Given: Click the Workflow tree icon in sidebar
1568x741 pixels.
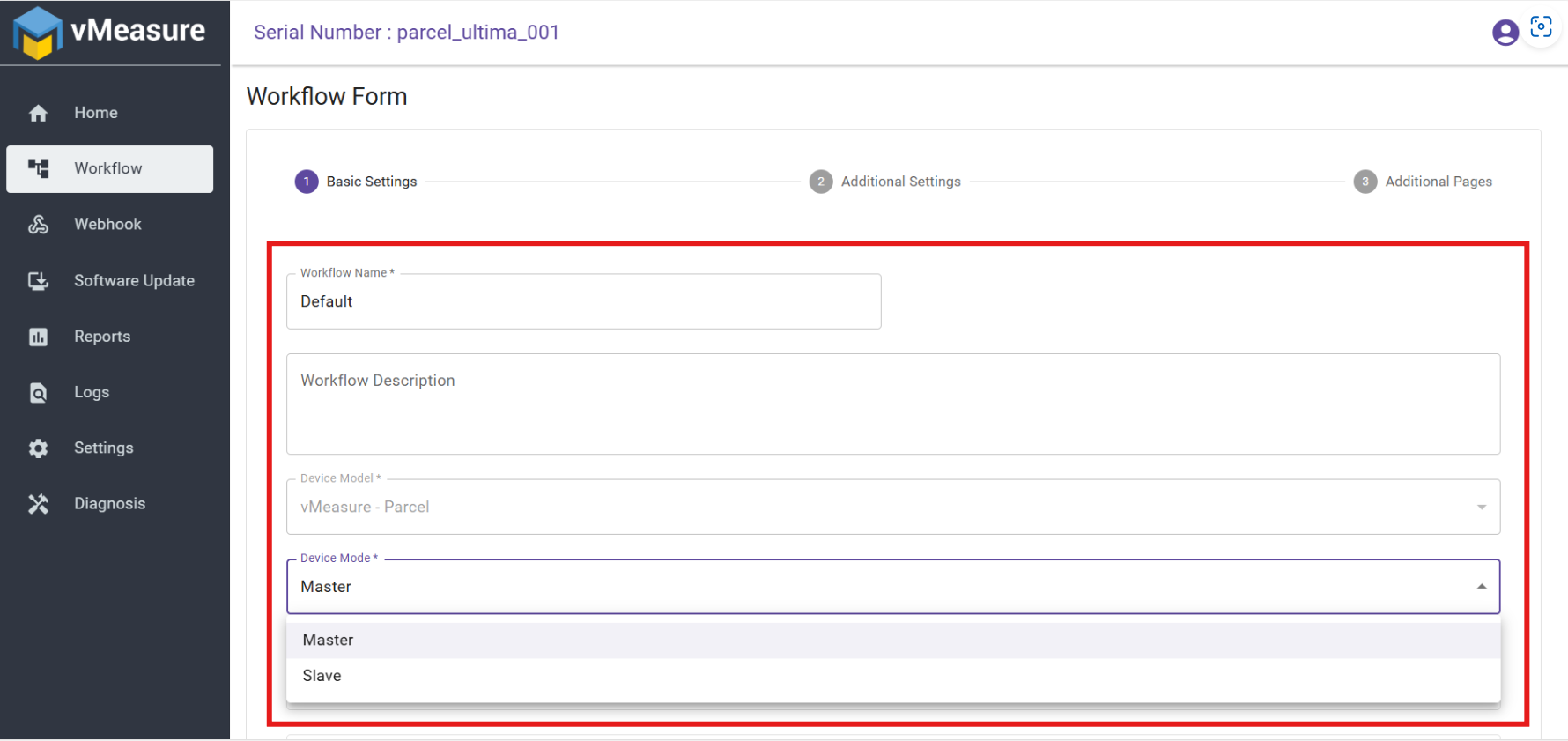Looking at the screenshot, I should coord(38,168).
